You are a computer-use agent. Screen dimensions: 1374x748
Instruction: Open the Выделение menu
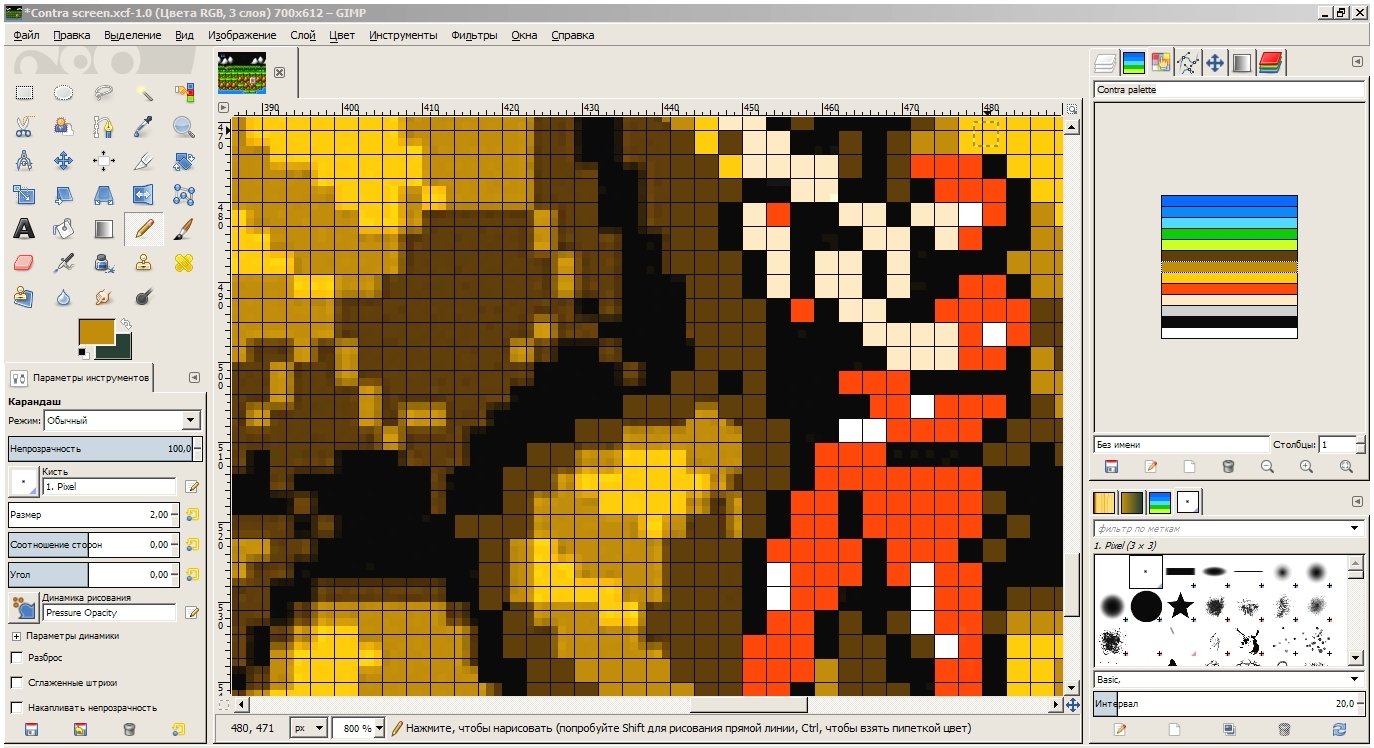pos(132,35)
